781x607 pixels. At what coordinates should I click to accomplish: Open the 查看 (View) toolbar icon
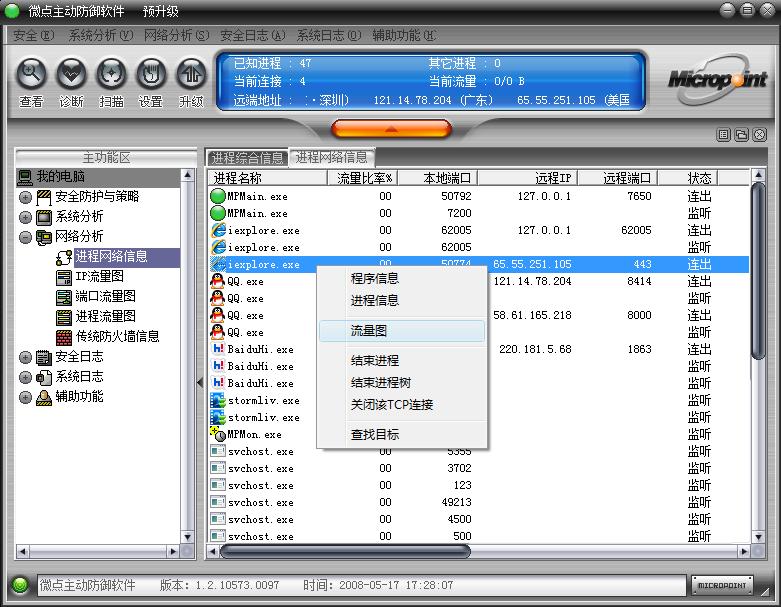pos(31,74)
